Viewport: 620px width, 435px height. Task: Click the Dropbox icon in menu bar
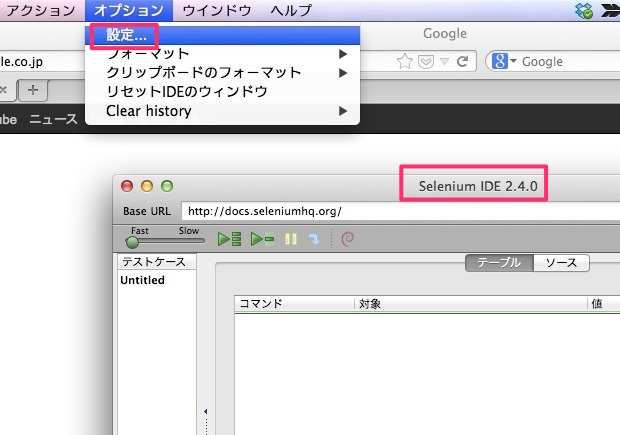click(x=584, y=10)
